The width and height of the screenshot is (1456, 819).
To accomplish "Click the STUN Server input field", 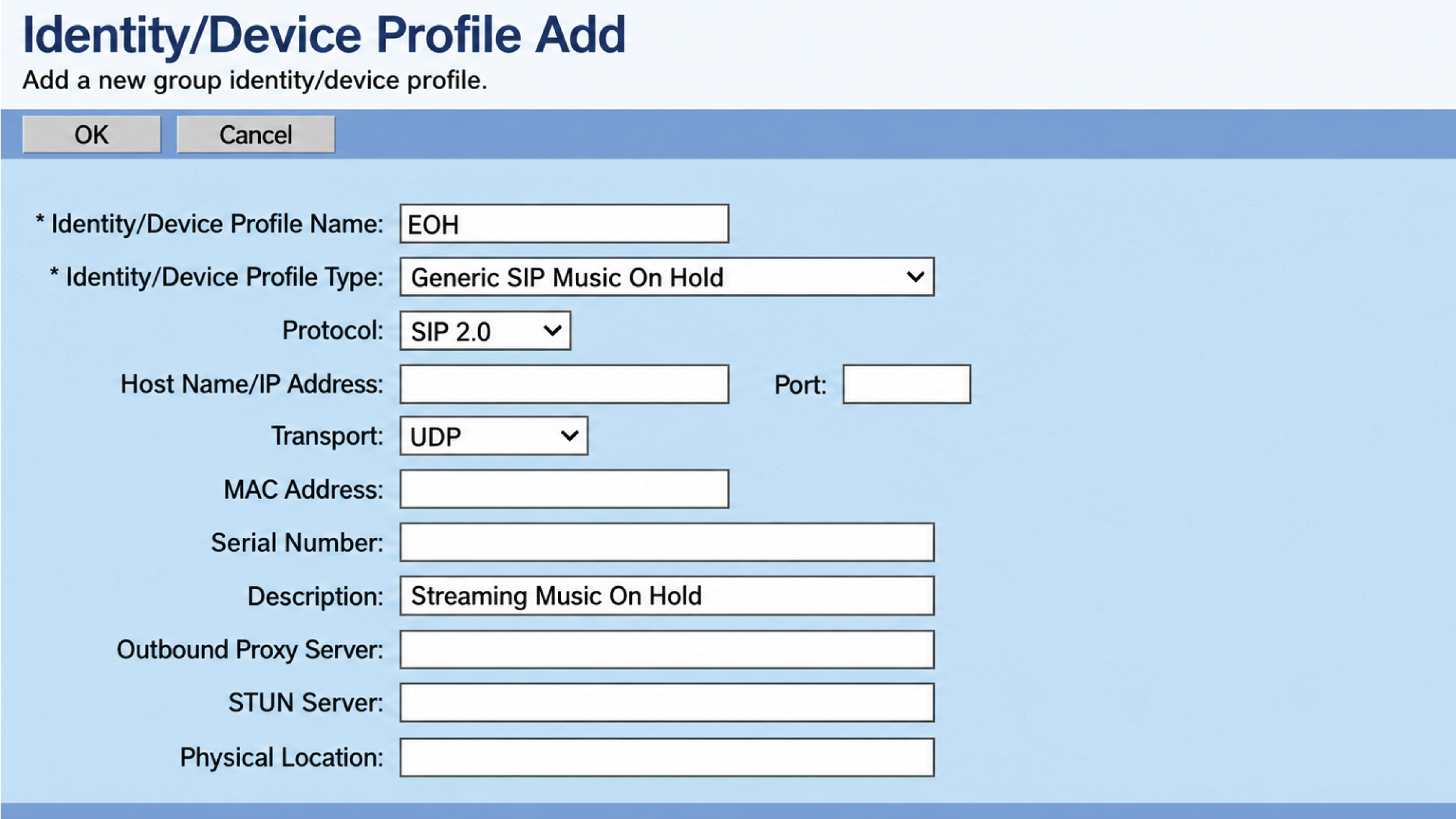I will [x=667, y=703].
